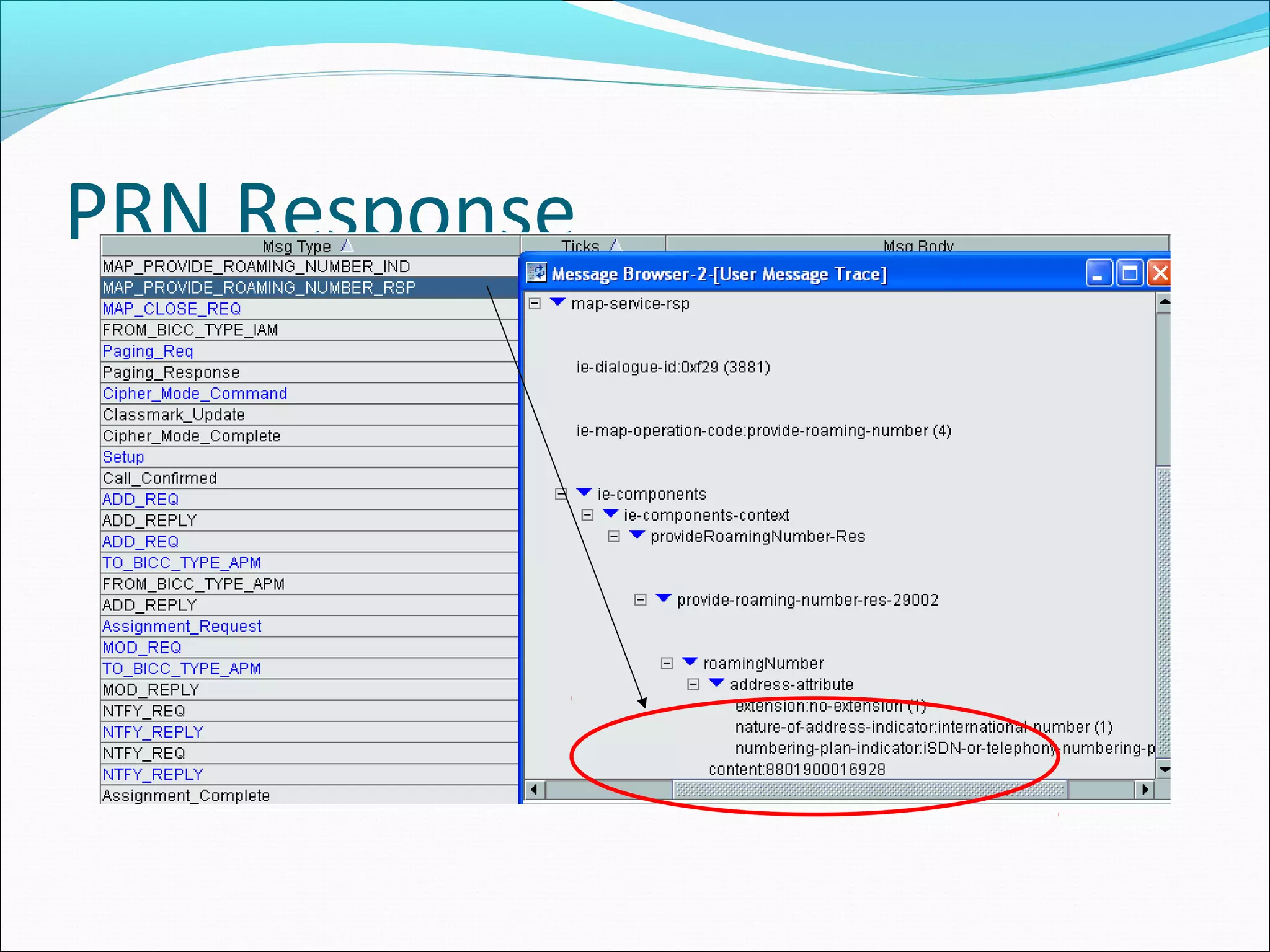The width and height of the screenshot is (1270, 952).
Task: Collapse the address-attribute node
Action: (x=694, y=684)
